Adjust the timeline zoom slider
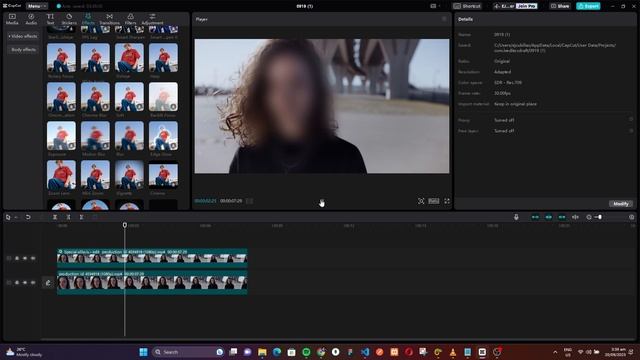The height and width of the screenshot is (360, 640). click(599, 217)
